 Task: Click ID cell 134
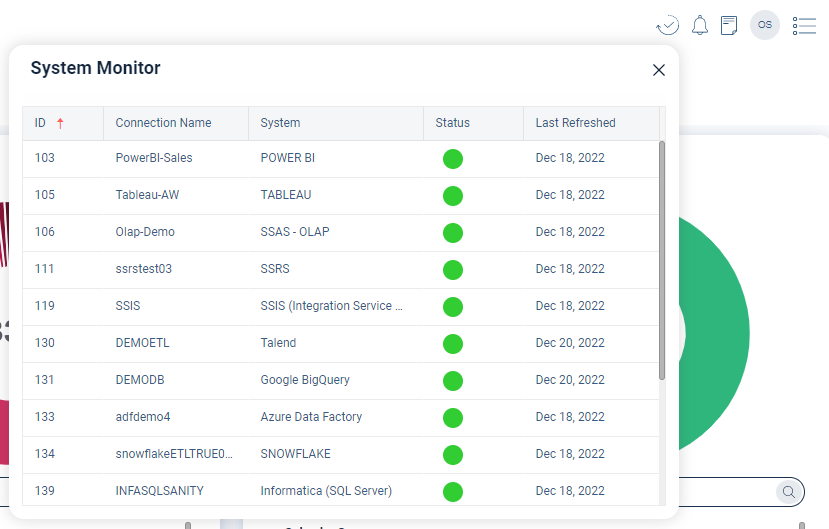click(45, 453)
